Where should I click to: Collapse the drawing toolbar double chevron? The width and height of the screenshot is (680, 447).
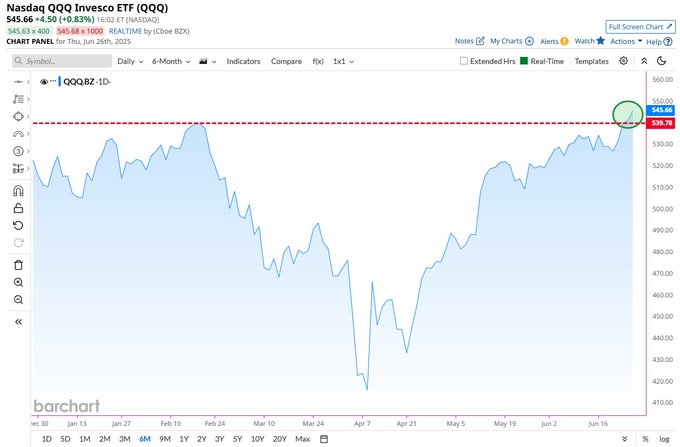tap(18, 322)
